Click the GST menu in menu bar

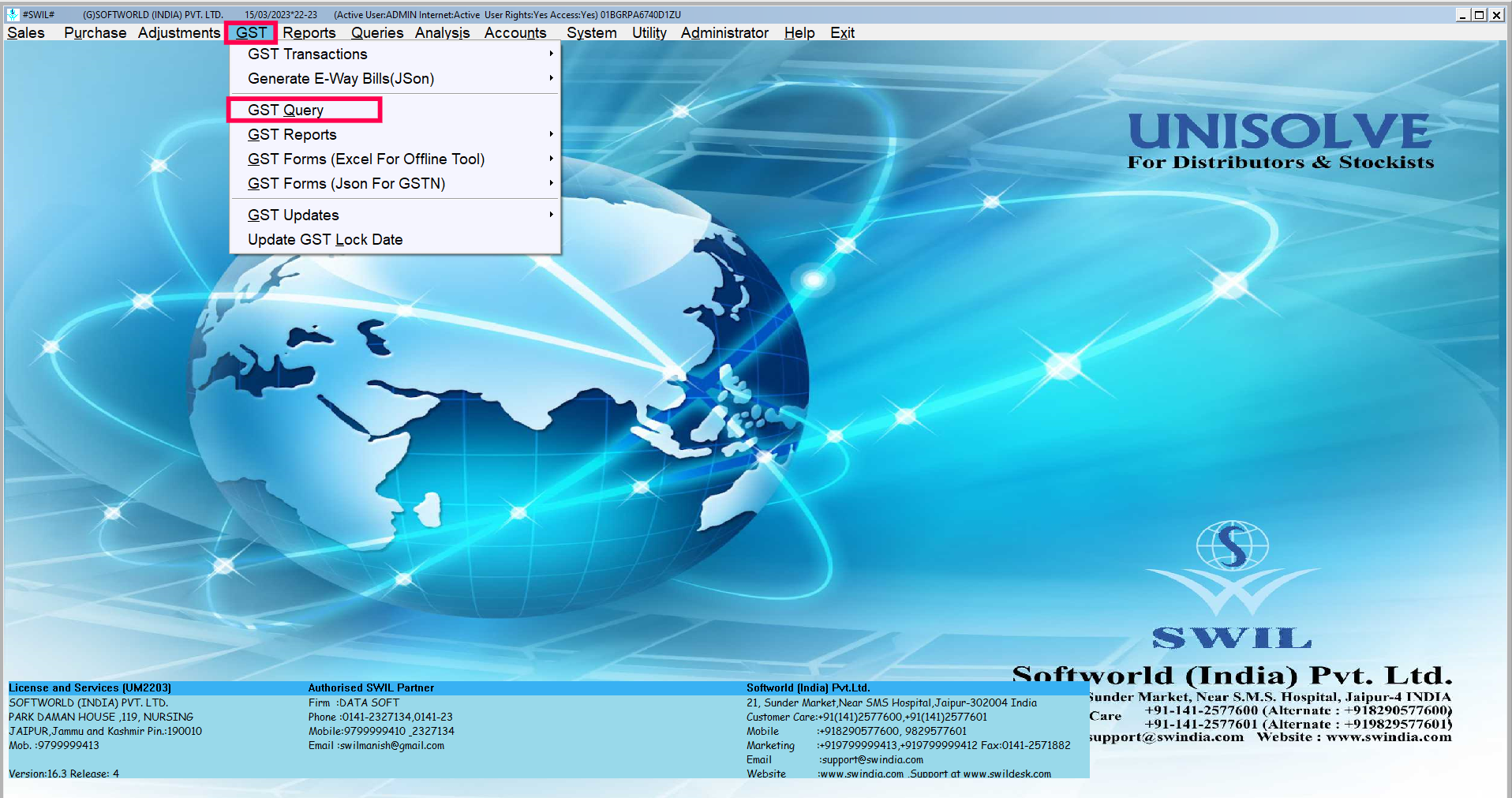(251, 32)
